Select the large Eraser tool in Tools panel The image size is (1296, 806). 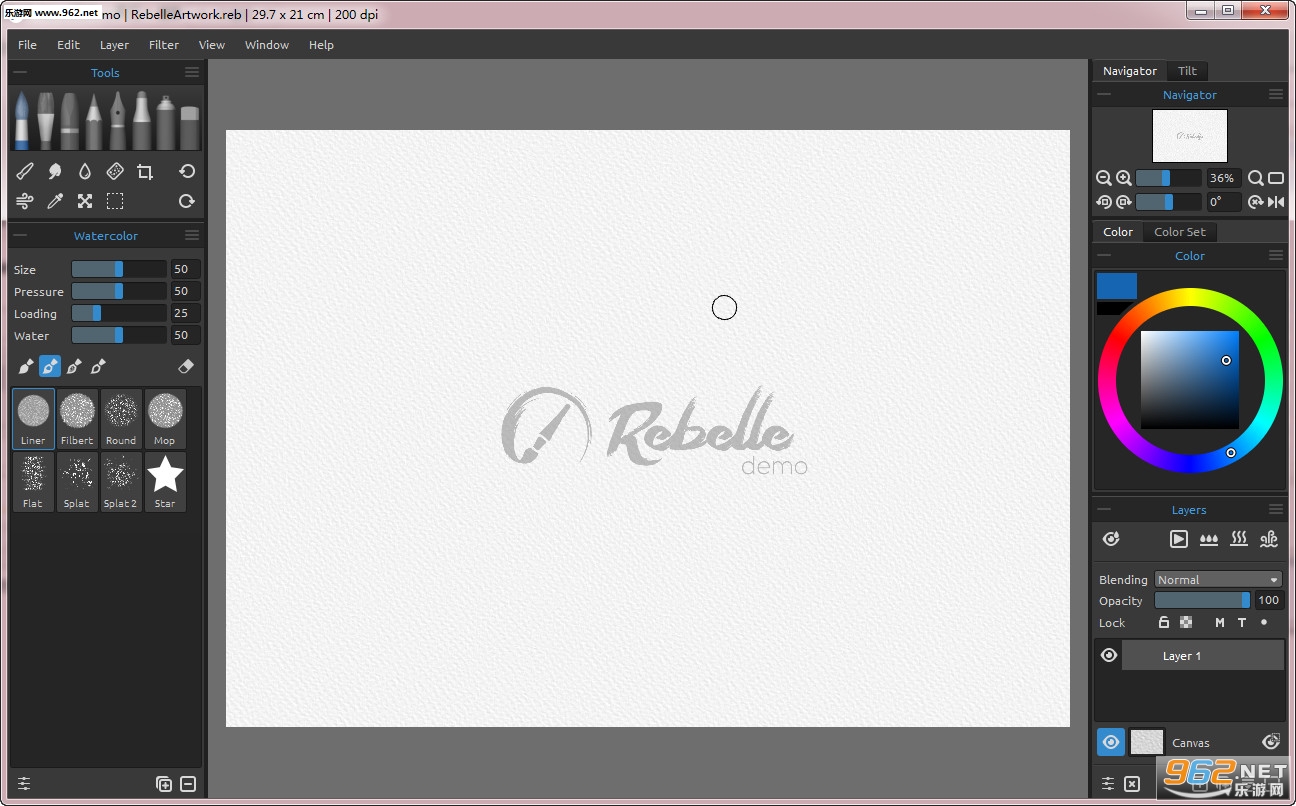pyautogui.click(x=189, y=126)
